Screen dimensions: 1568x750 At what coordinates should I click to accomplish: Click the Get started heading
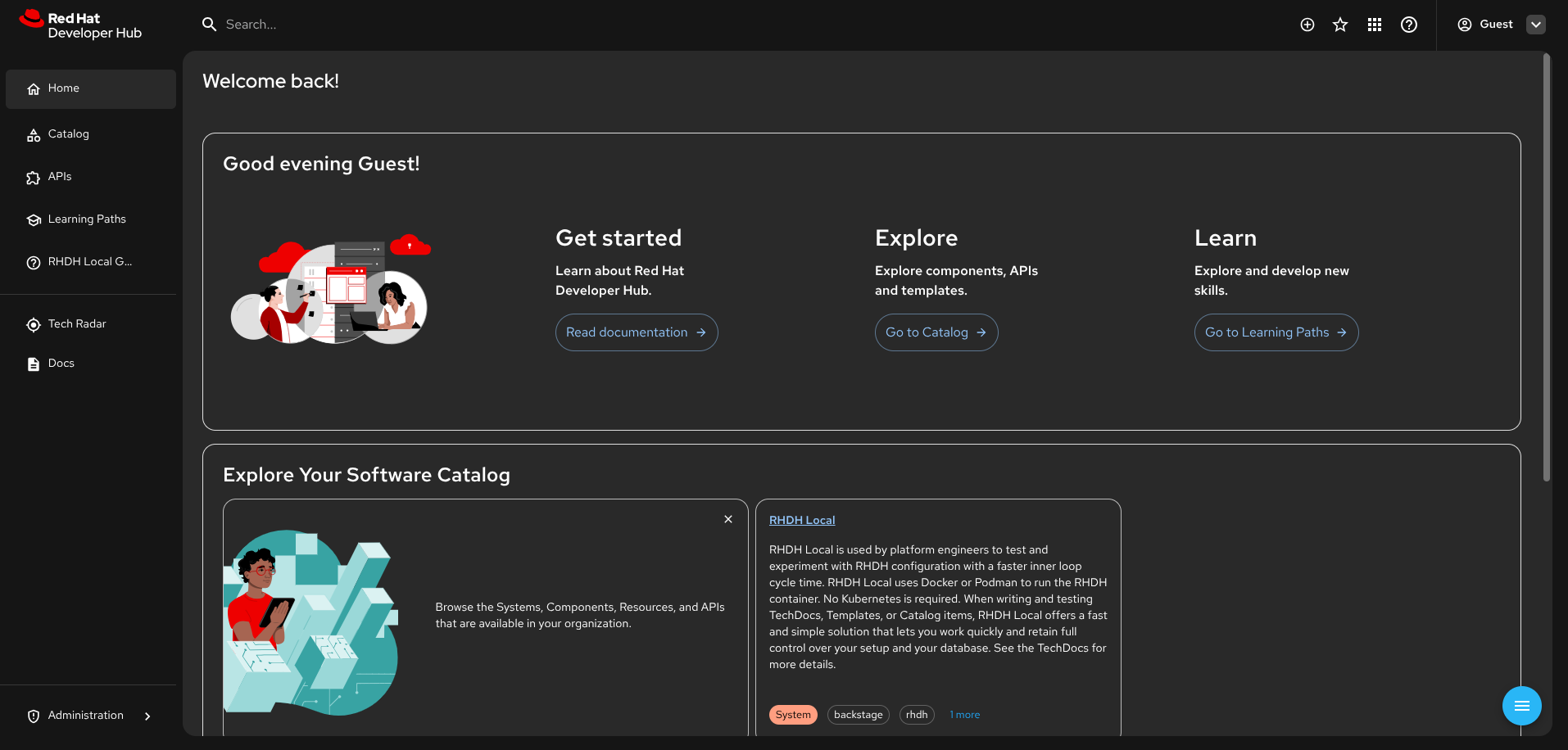(619, 238)
